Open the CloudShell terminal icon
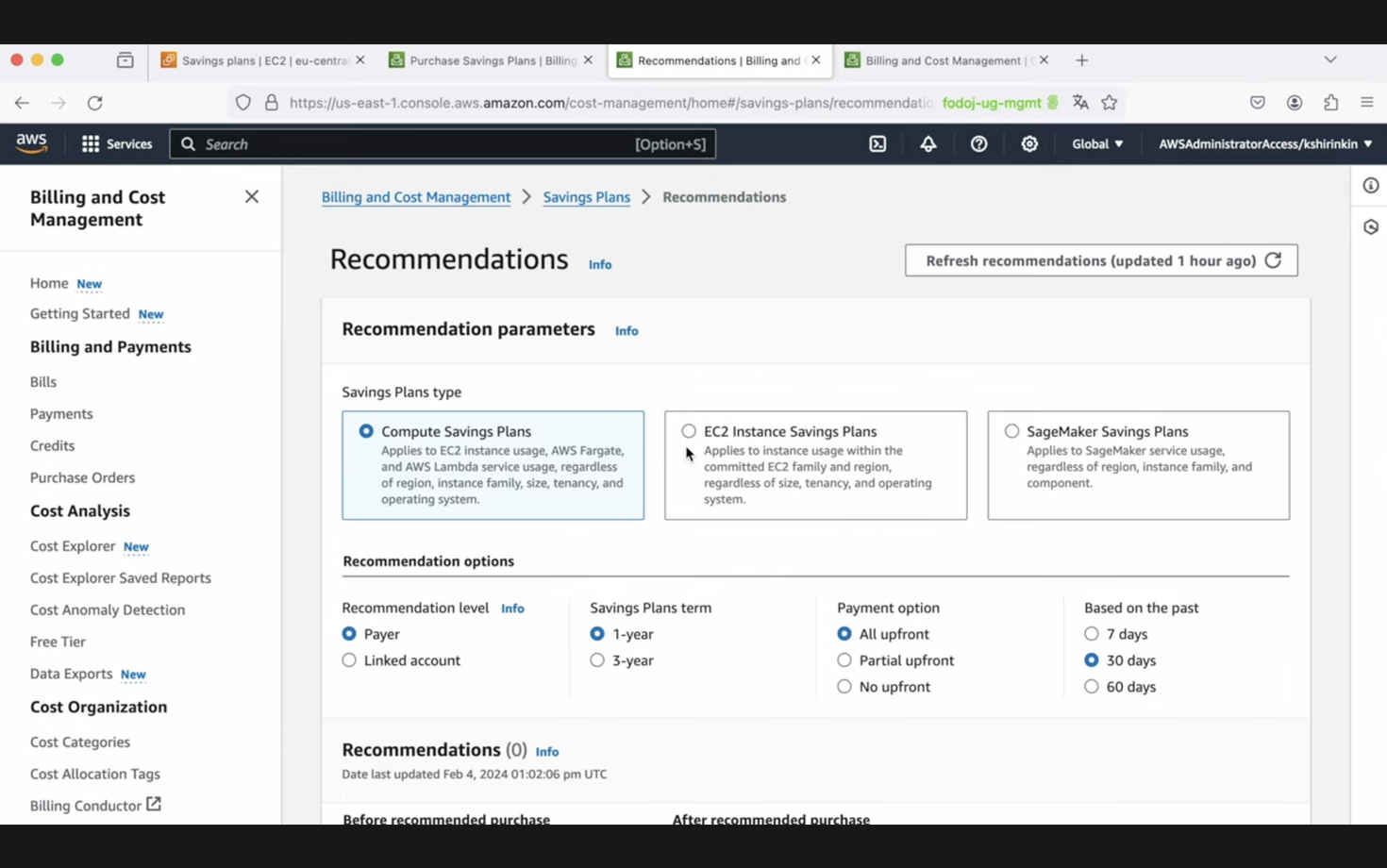The width and height of the screenshot is (1387, 868). (x=877, y=144)
